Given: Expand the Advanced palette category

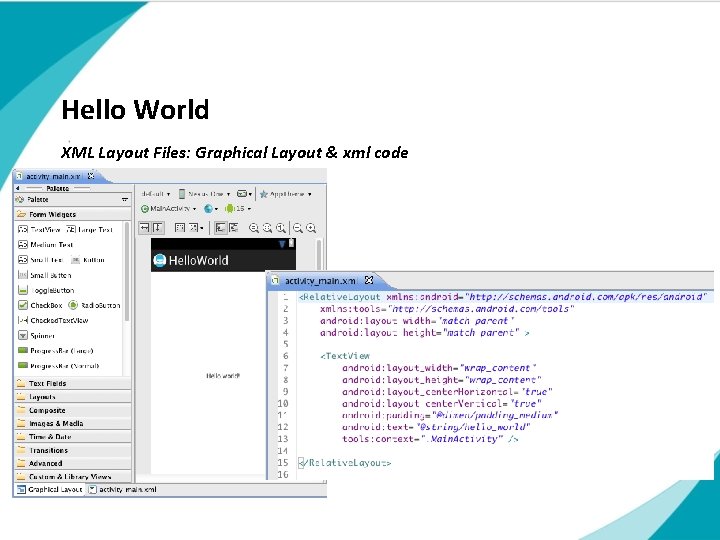Looking at the screenshot, I should click(x=73, y=463).
